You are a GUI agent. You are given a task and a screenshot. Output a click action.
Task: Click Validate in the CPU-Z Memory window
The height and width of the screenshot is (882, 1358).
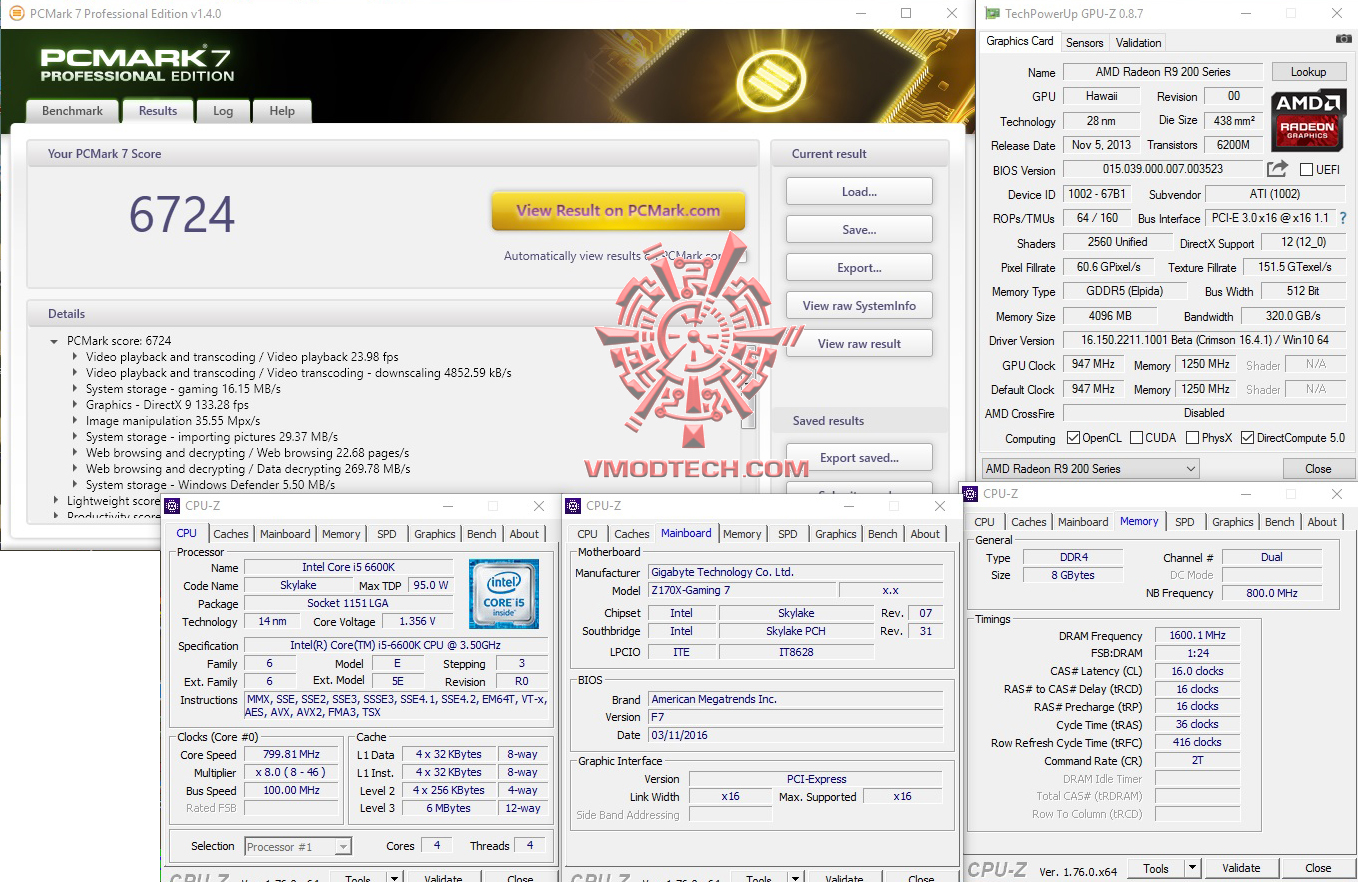(x=1241, y=868)
